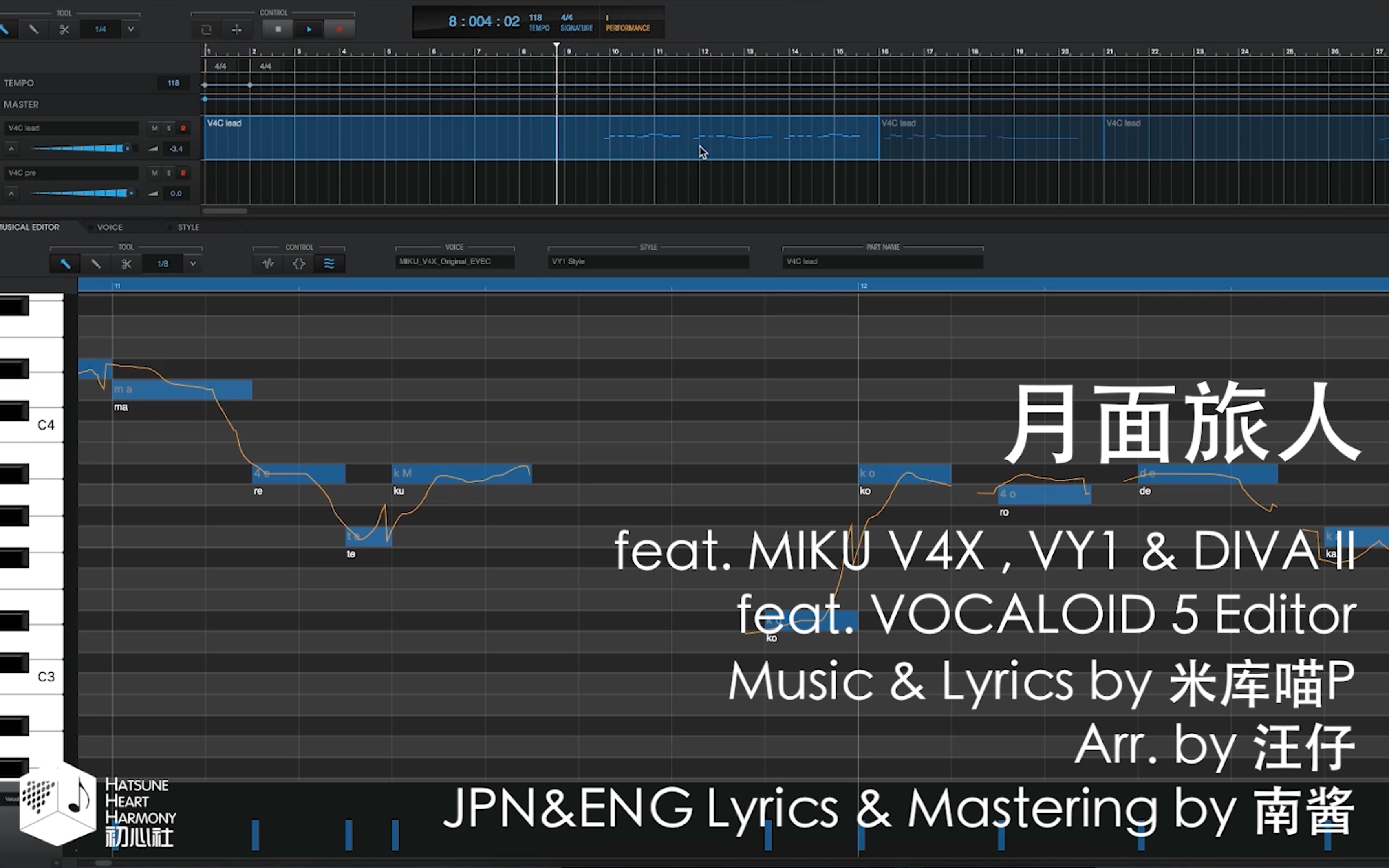This screenshot has height=868, width=1389.
Task: Collapse the V4C pre track expander arrow
Action: [11, 194]
